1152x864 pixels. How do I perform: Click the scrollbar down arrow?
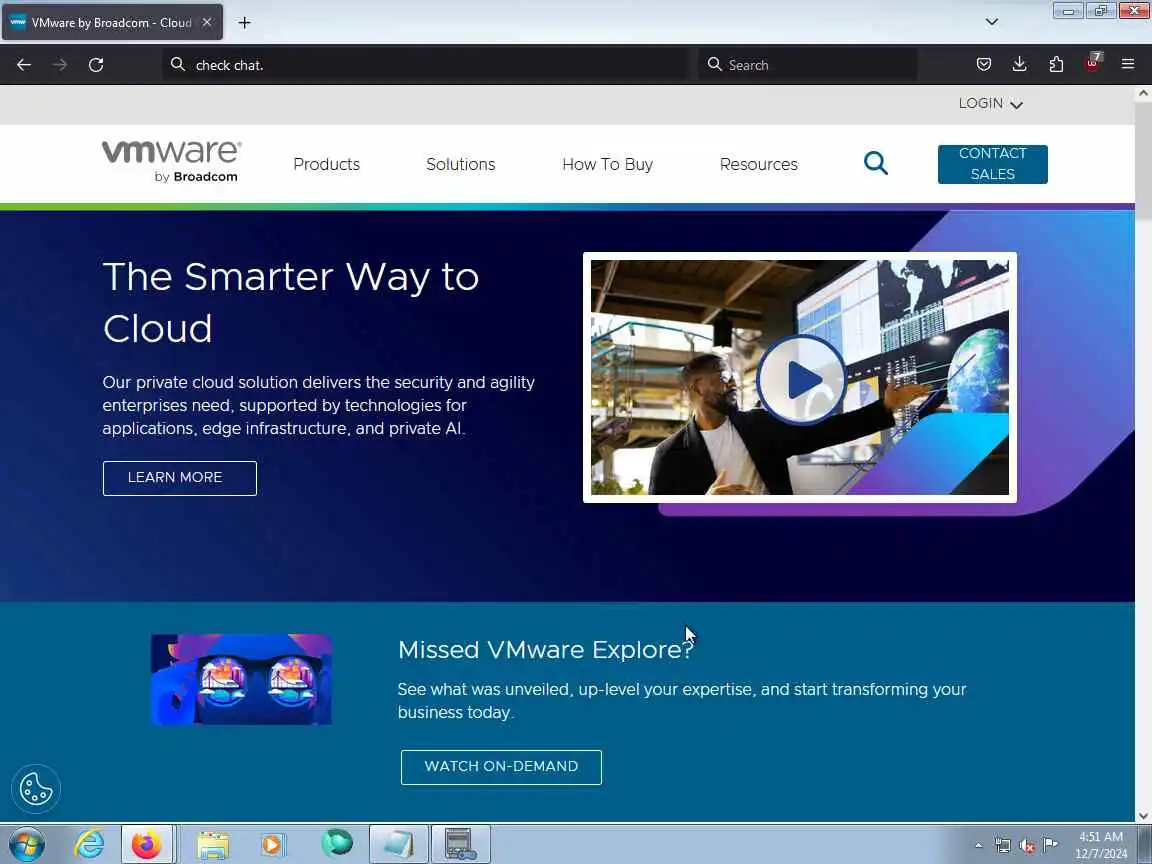1143,816
